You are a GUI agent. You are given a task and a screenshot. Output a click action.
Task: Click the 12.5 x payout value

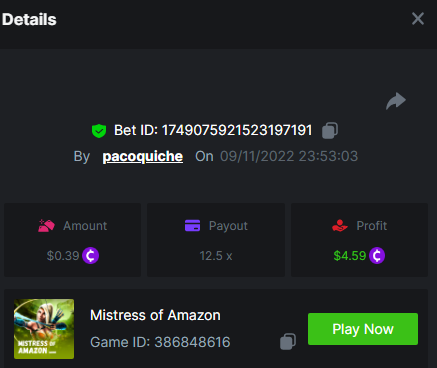coord(216,256)
